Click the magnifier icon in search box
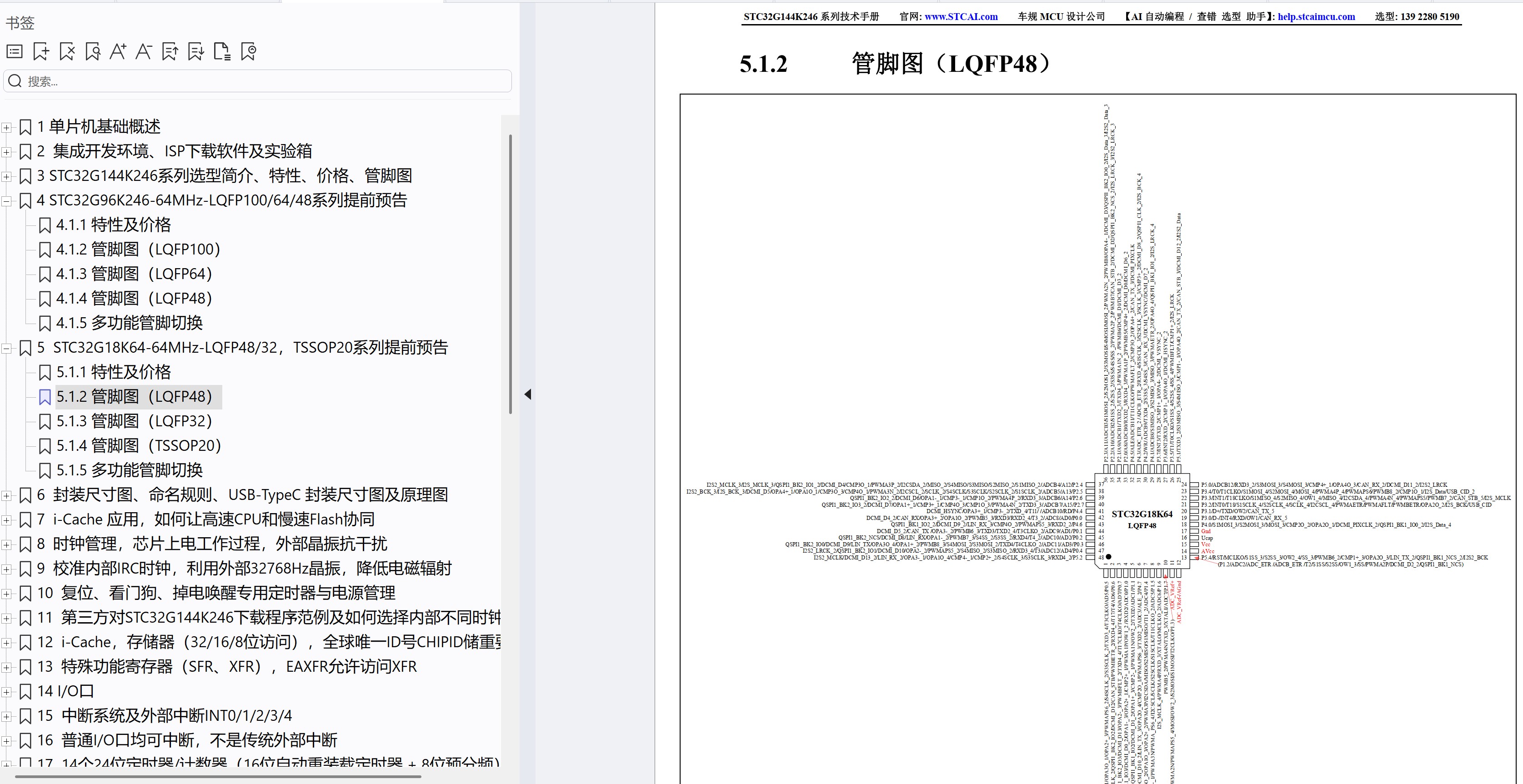 (15, 81)
